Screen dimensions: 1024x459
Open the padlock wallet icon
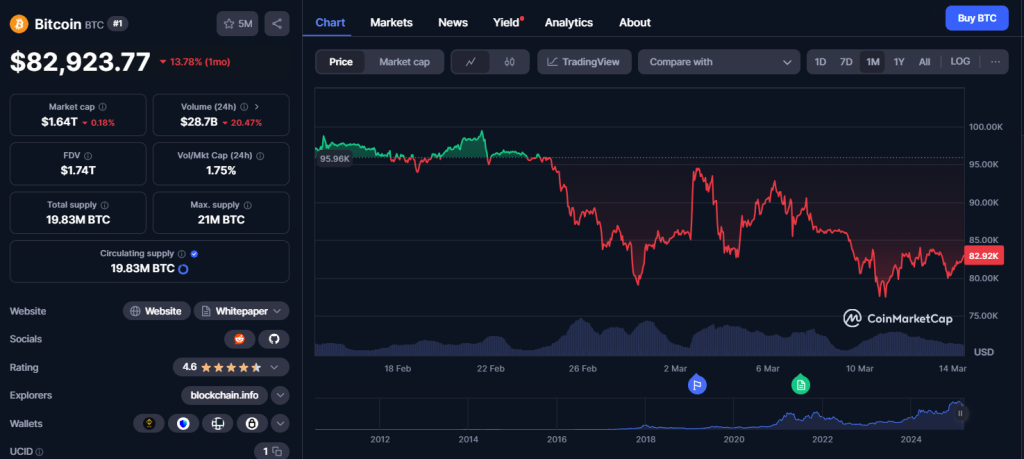click(x=252, y=424)
